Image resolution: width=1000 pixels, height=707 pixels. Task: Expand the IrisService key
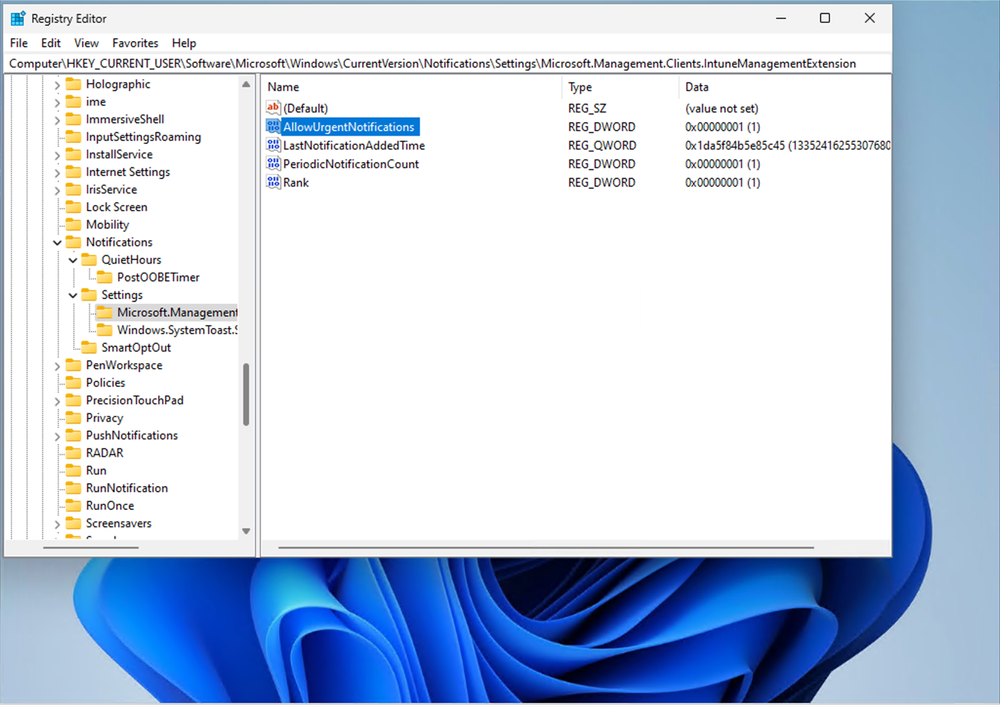57,190
